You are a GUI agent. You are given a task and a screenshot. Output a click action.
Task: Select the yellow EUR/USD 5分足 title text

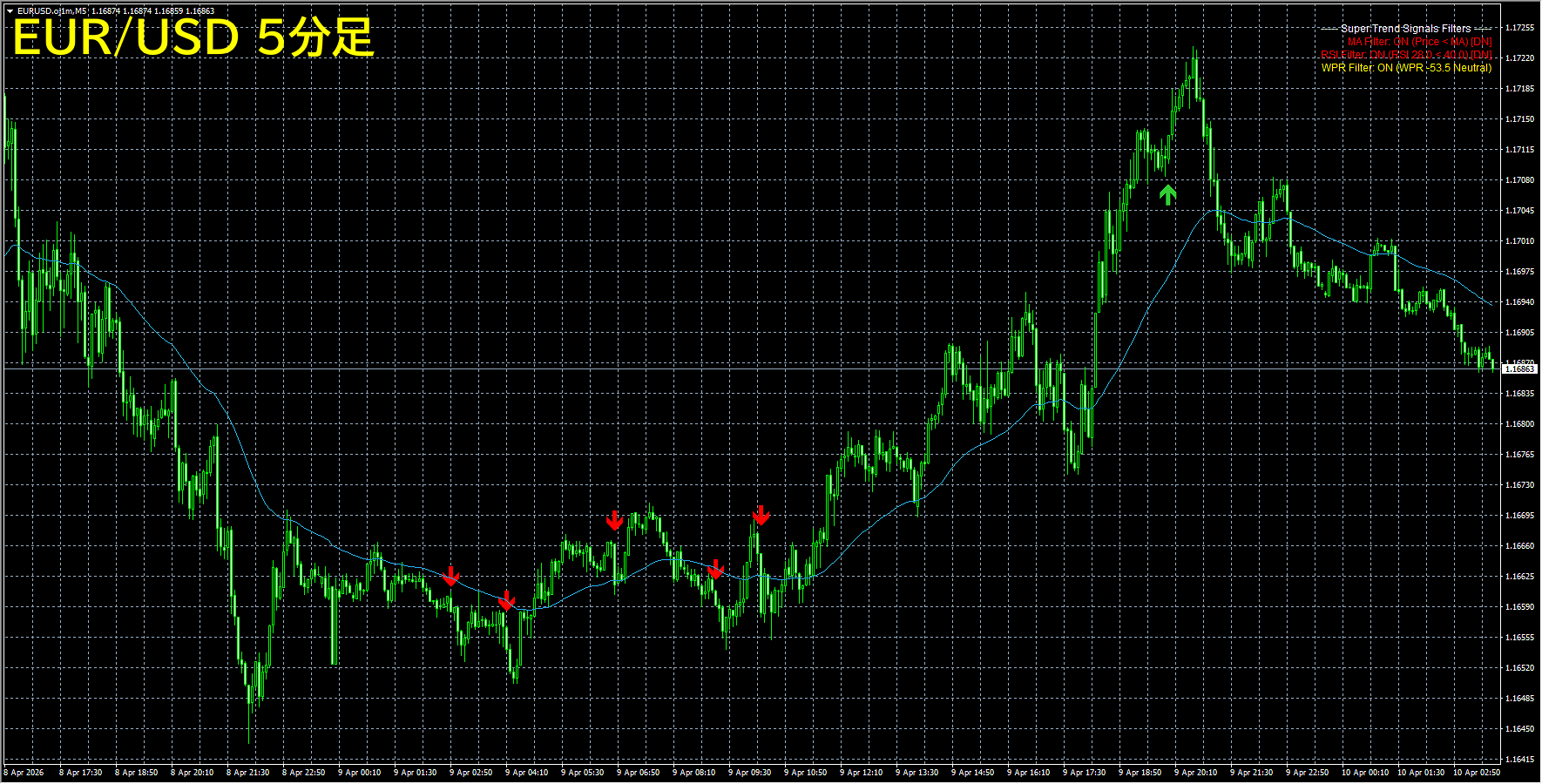193,38
